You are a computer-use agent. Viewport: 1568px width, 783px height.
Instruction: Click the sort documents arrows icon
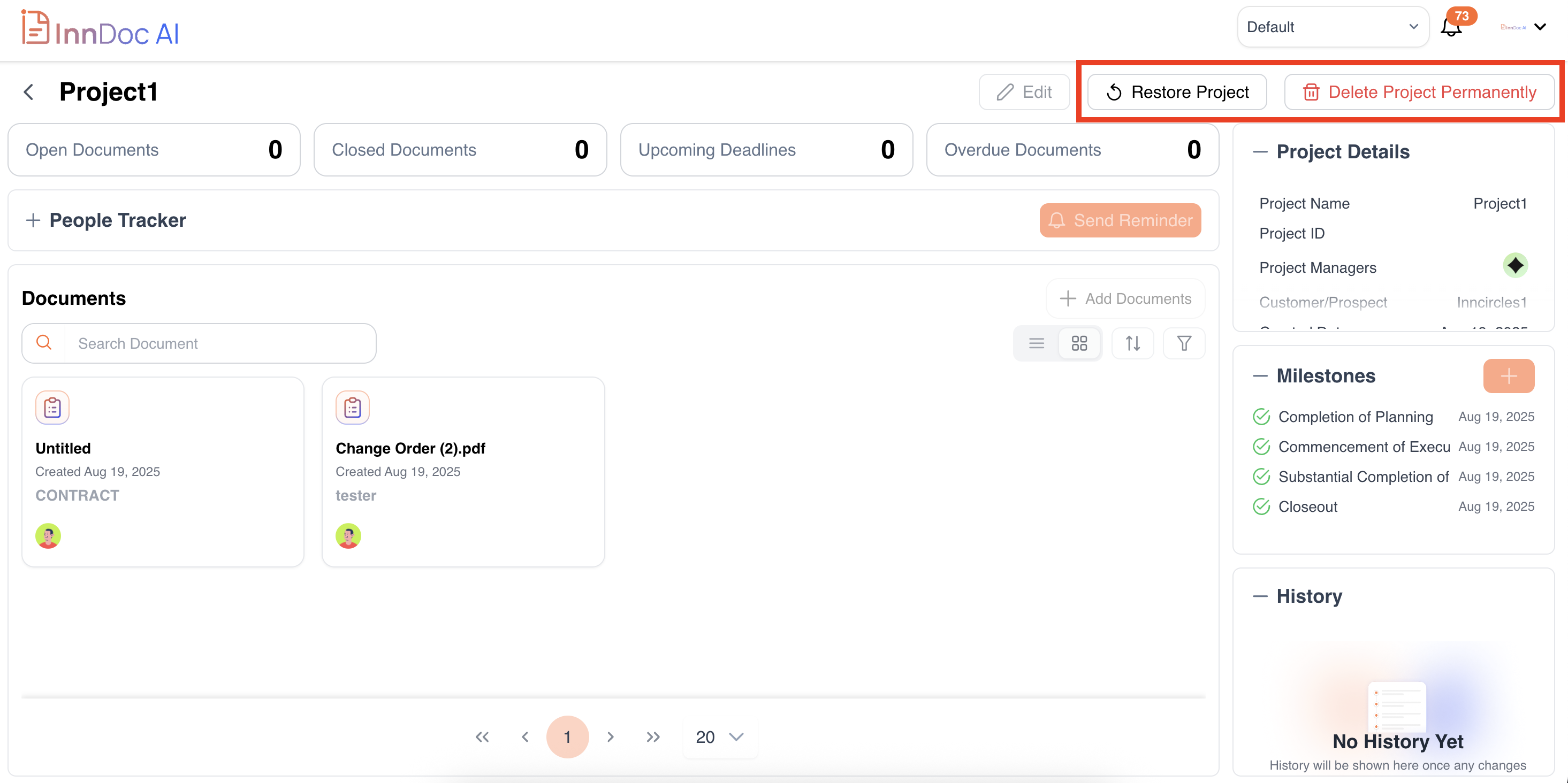pos(1132,344)
